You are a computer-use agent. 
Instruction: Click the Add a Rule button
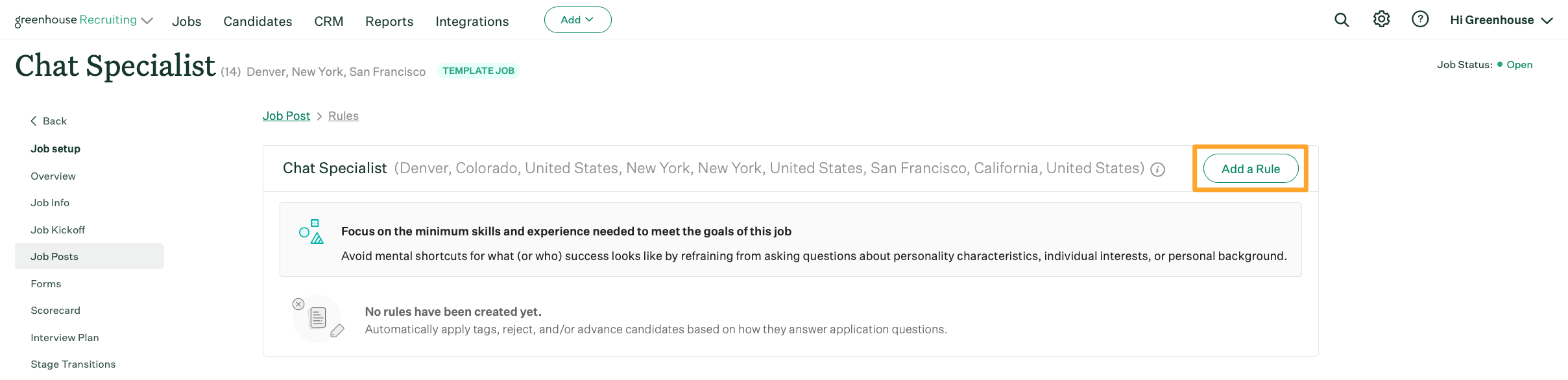click(1250, 169)
